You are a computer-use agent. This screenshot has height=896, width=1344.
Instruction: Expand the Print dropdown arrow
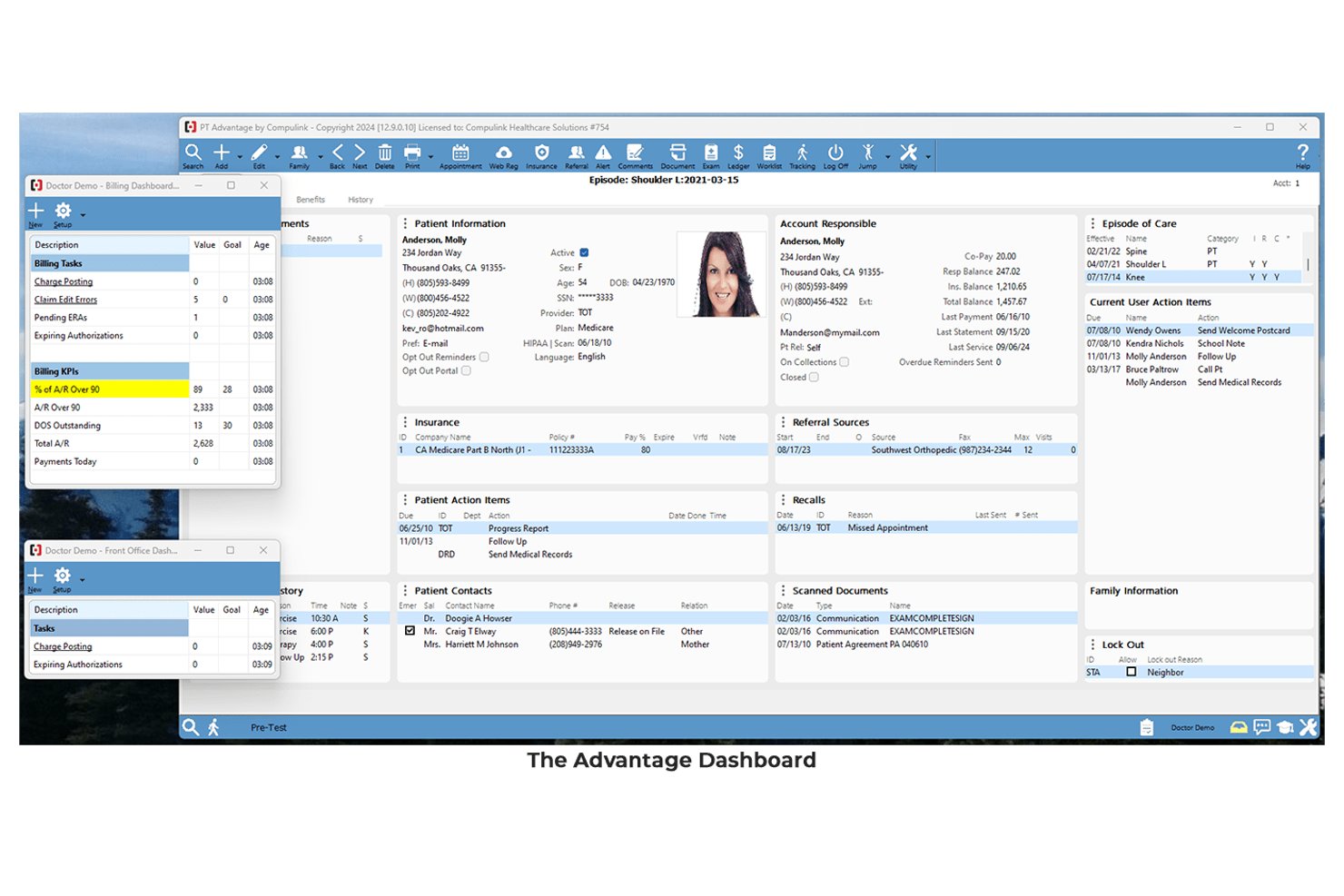tap(430, 157)
